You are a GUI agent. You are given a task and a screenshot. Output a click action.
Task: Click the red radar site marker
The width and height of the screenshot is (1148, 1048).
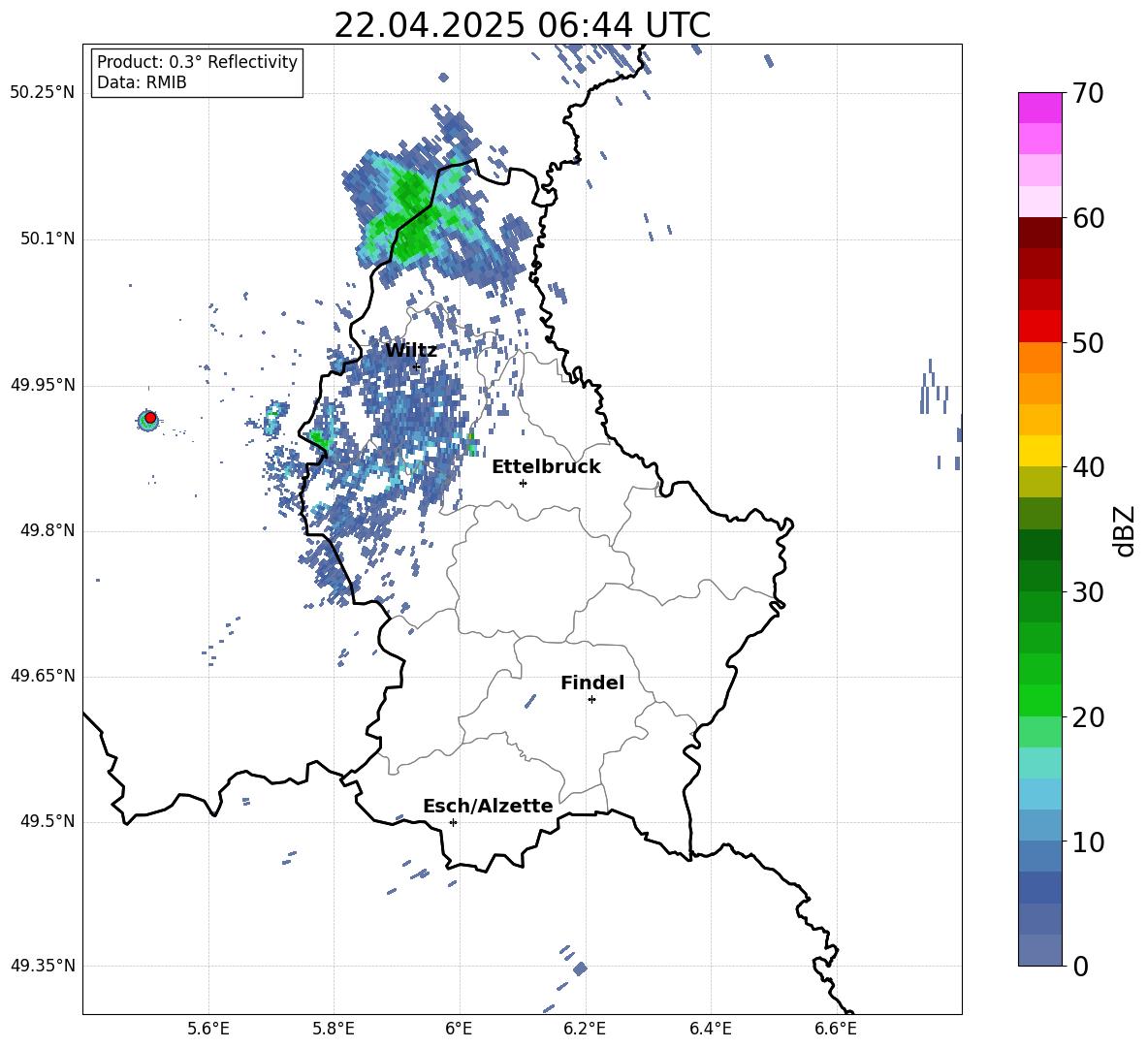150,418
